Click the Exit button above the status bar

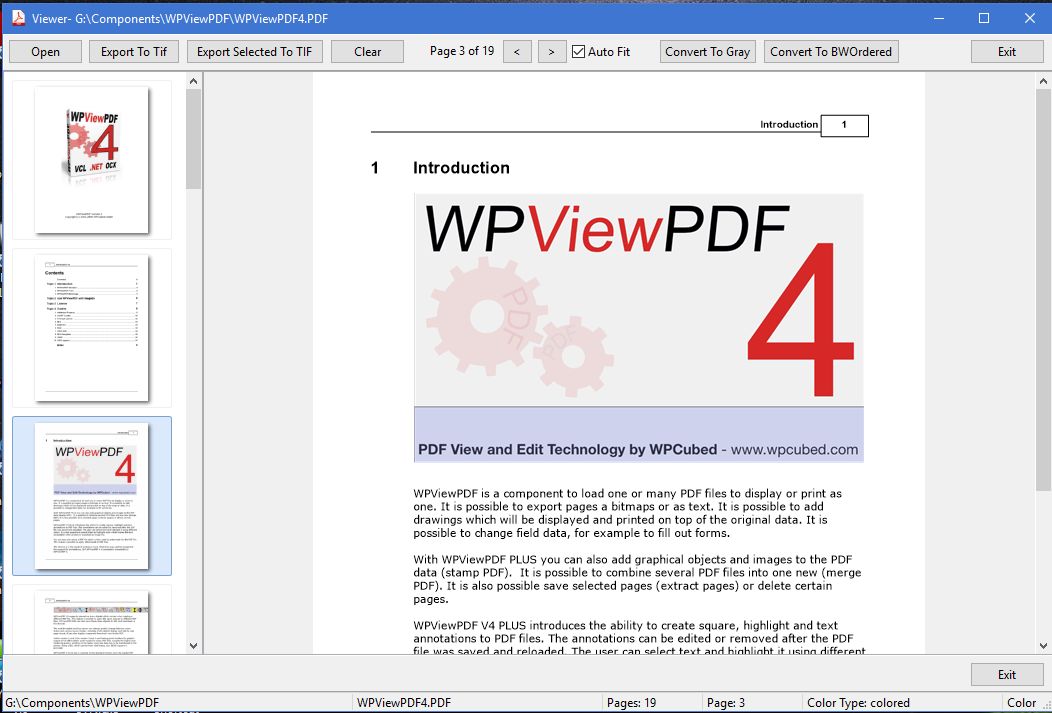[1006, 675]
